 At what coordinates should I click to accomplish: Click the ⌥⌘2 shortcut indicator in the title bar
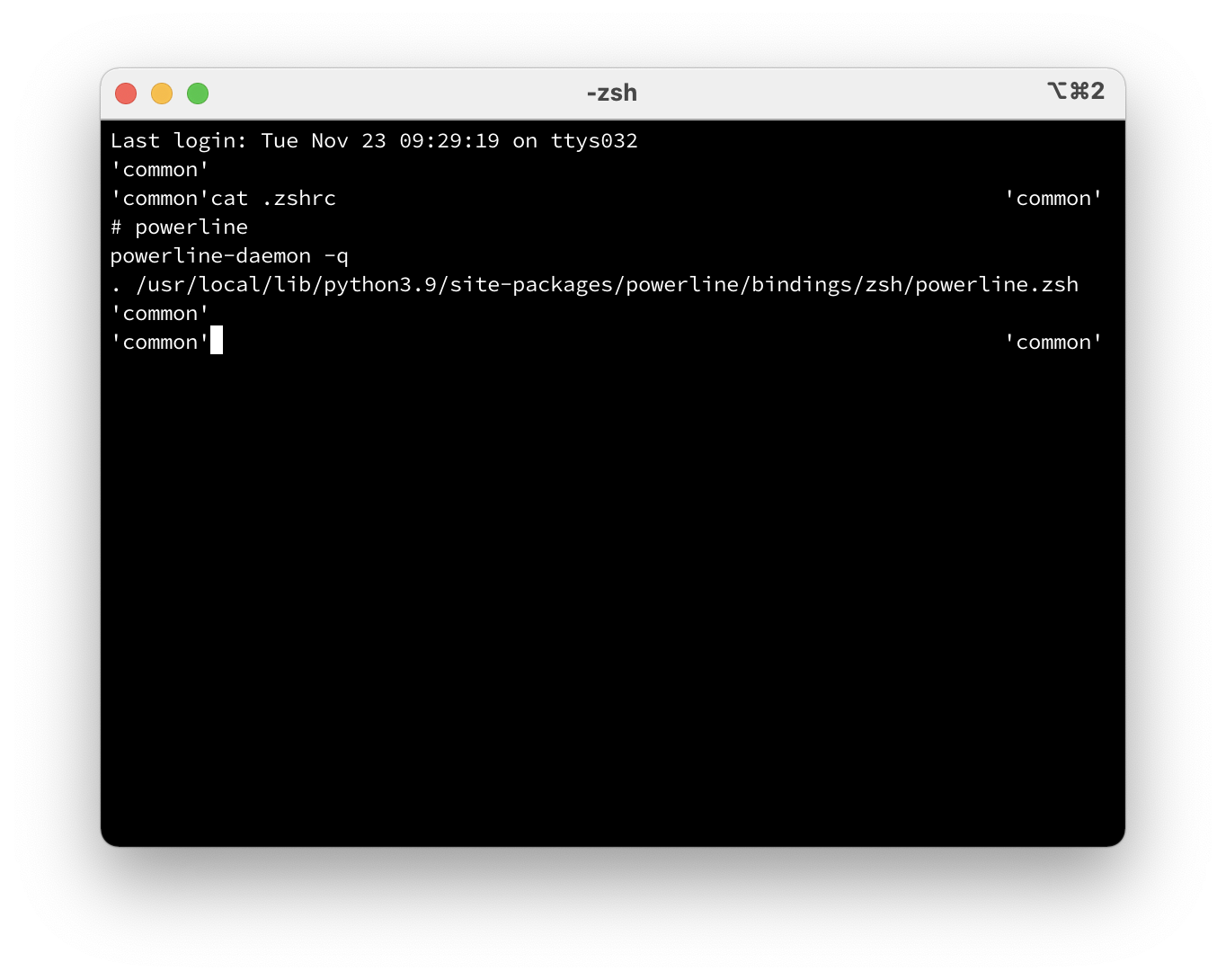[x=1076, y=91]
